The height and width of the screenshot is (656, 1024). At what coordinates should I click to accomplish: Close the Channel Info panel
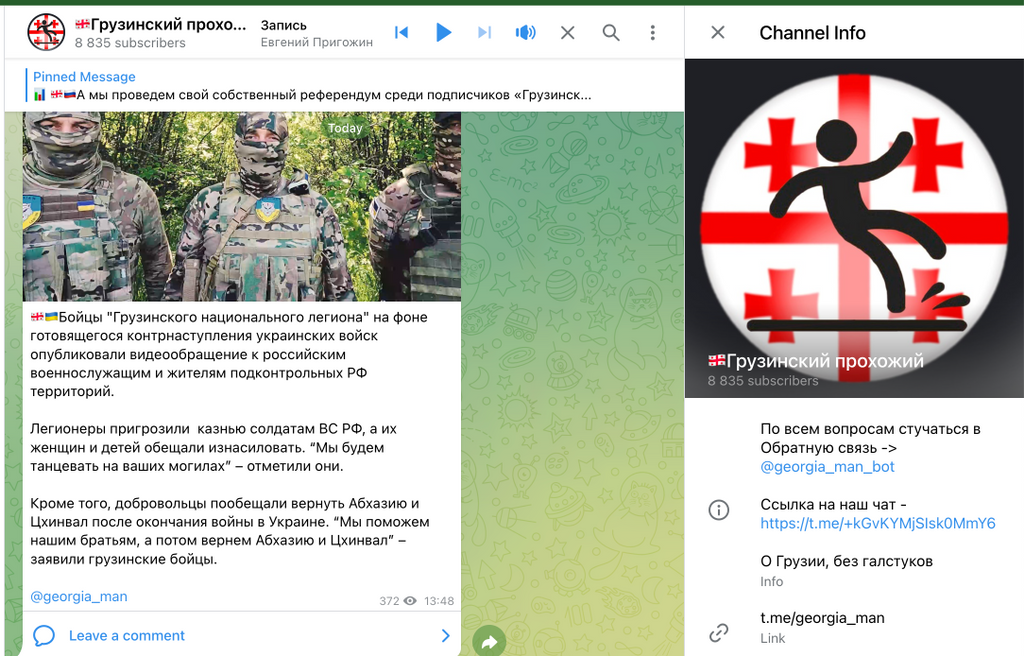tap(718, 33)
